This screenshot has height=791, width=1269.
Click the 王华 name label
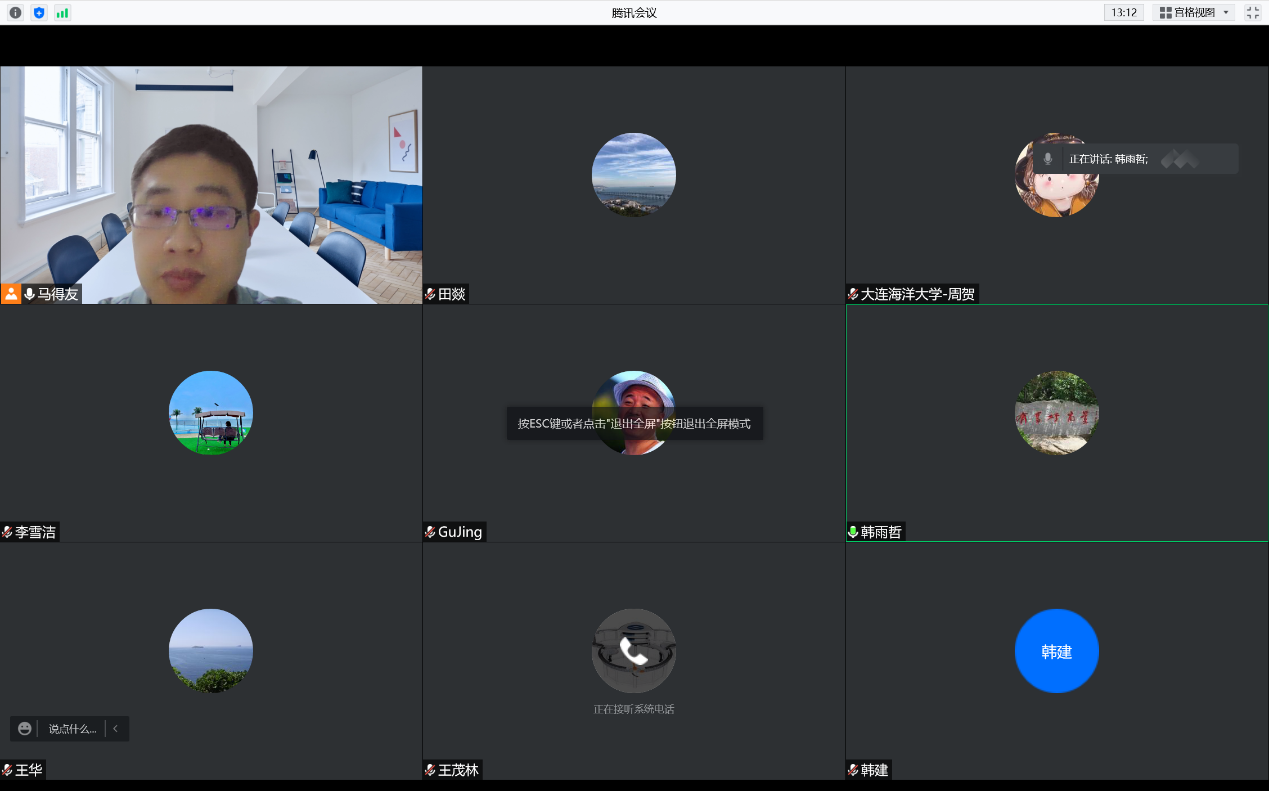tap(28, 770)
